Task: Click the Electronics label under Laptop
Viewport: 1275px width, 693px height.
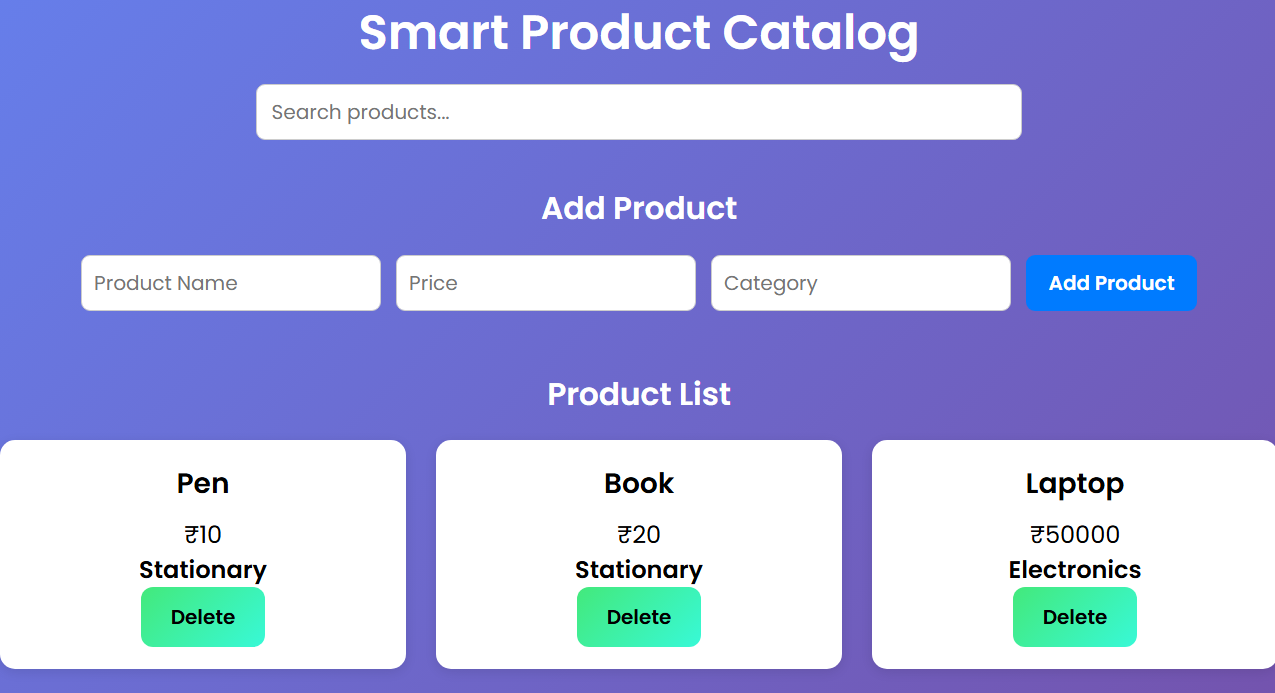Action: click(1075, 570)
